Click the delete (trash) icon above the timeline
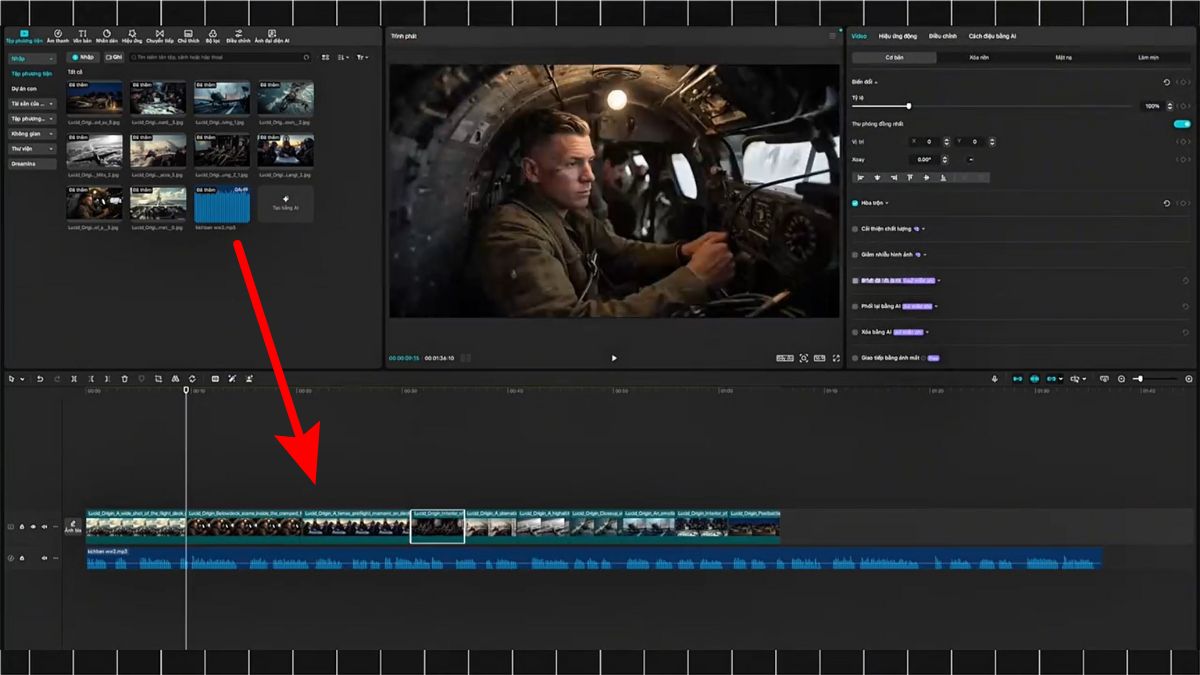The width and height of the screenshot is (1200, 675). pyautogui.click(x=124, y=379)
